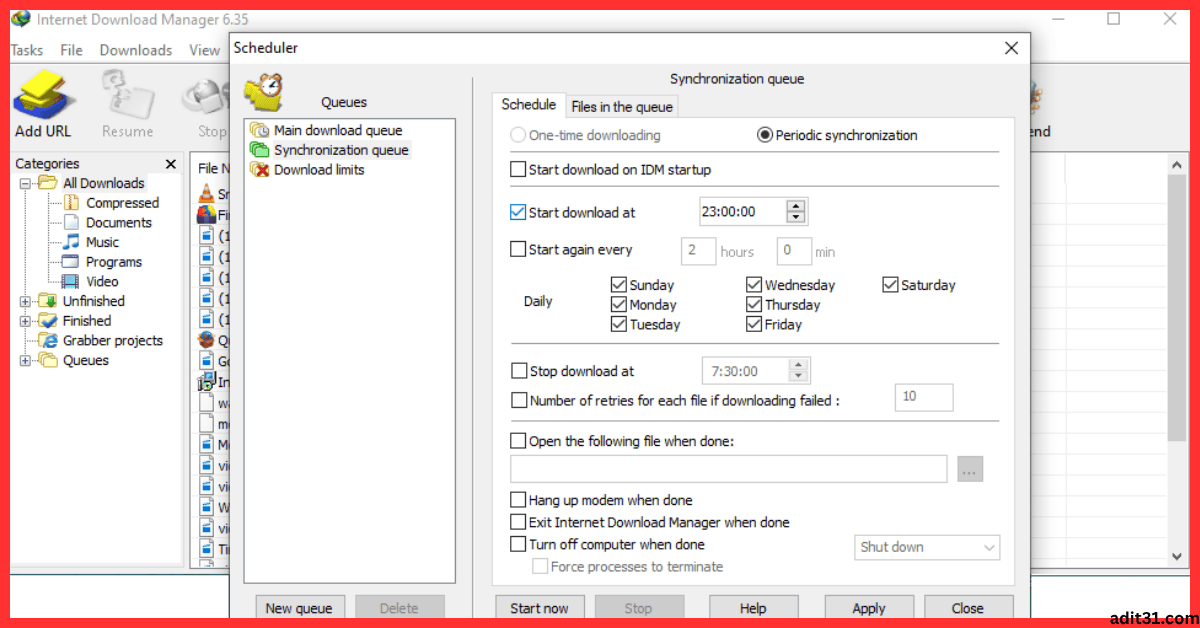The width and height of the screenshot is (1200, 628).
Task: Enable Number of retries for each file
Action: [518, 400]
